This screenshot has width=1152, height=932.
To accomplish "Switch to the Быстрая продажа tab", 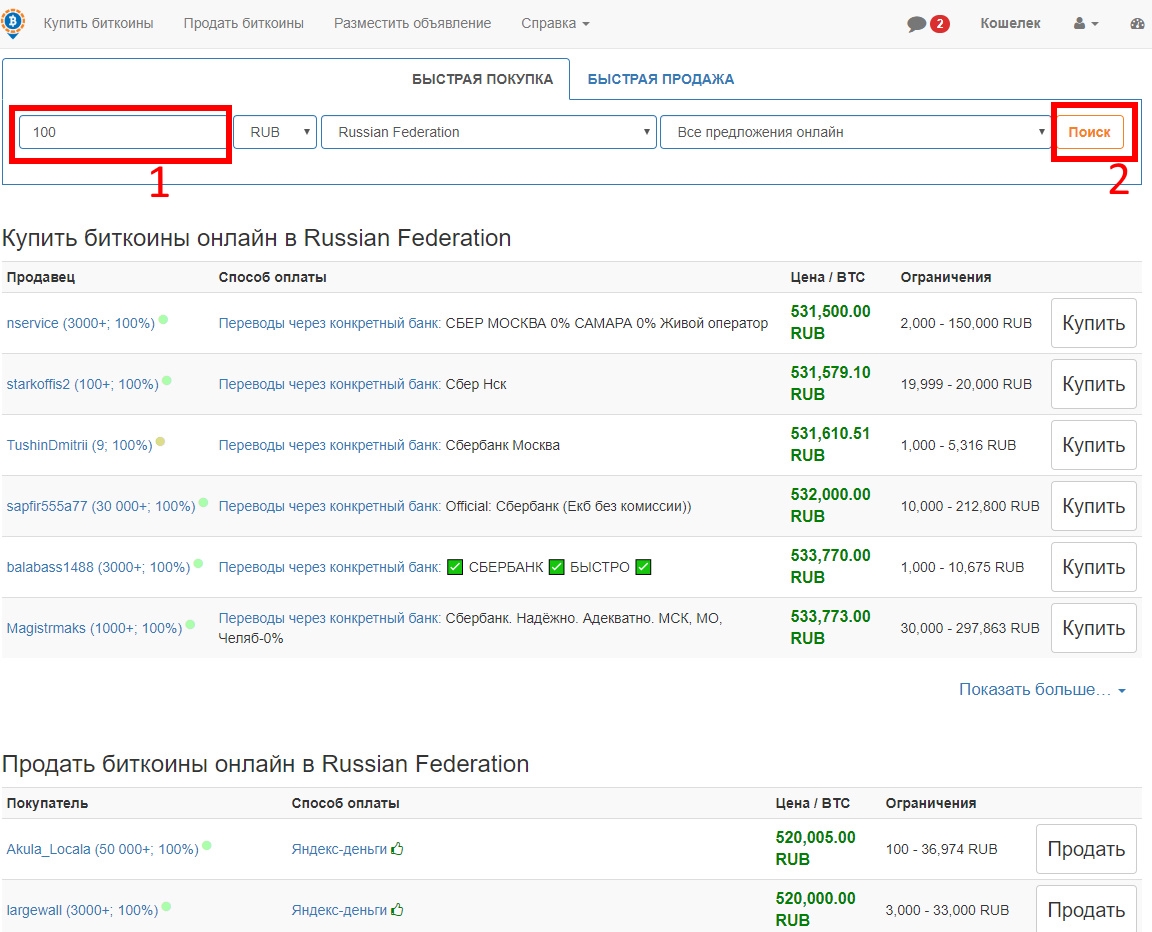I will pyautogui.click(x=660, y=79).
